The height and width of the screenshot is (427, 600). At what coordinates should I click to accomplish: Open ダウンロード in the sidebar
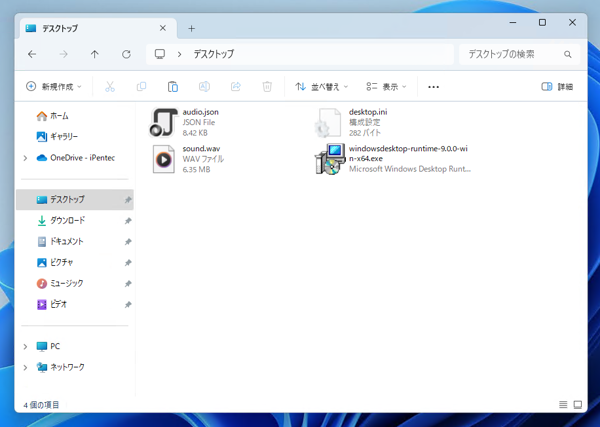tap(61, 220)
